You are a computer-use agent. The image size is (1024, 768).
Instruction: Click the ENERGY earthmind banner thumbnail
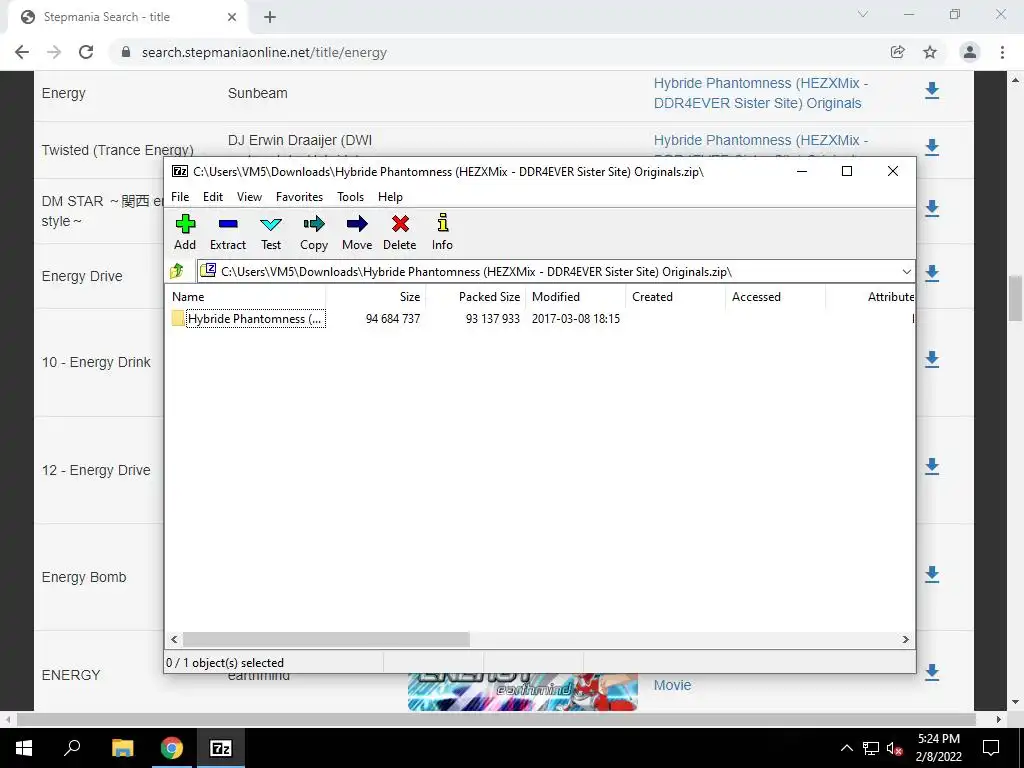[522, 692]
